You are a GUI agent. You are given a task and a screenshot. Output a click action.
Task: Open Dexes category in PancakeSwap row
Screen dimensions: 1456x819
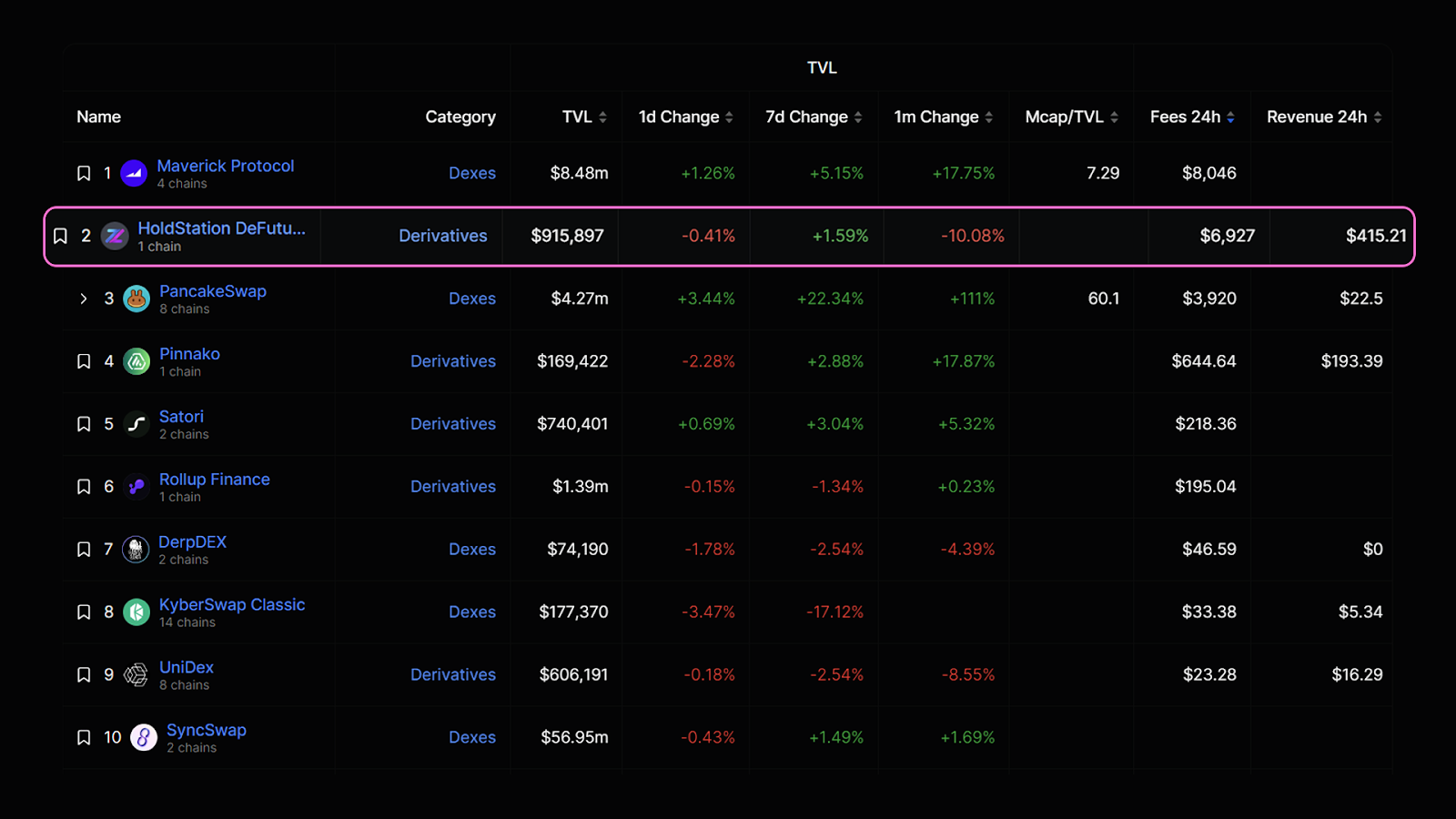click(x=472, y=298)
